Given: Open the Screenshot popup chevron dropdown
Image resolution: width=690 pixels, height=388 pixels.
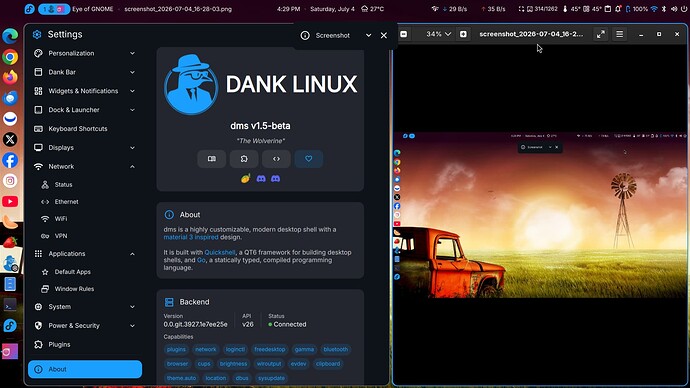Looking at the screenshot, I should tap(368, 35).
